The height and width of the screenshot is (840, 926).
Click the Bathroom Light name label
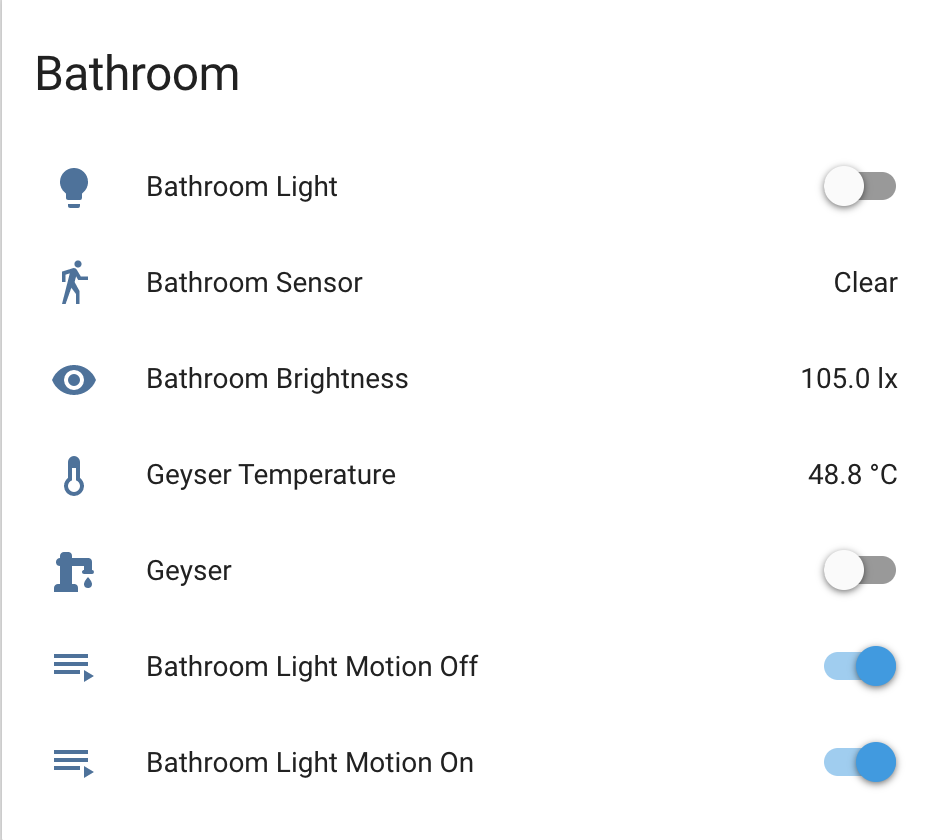click(242, 186)
